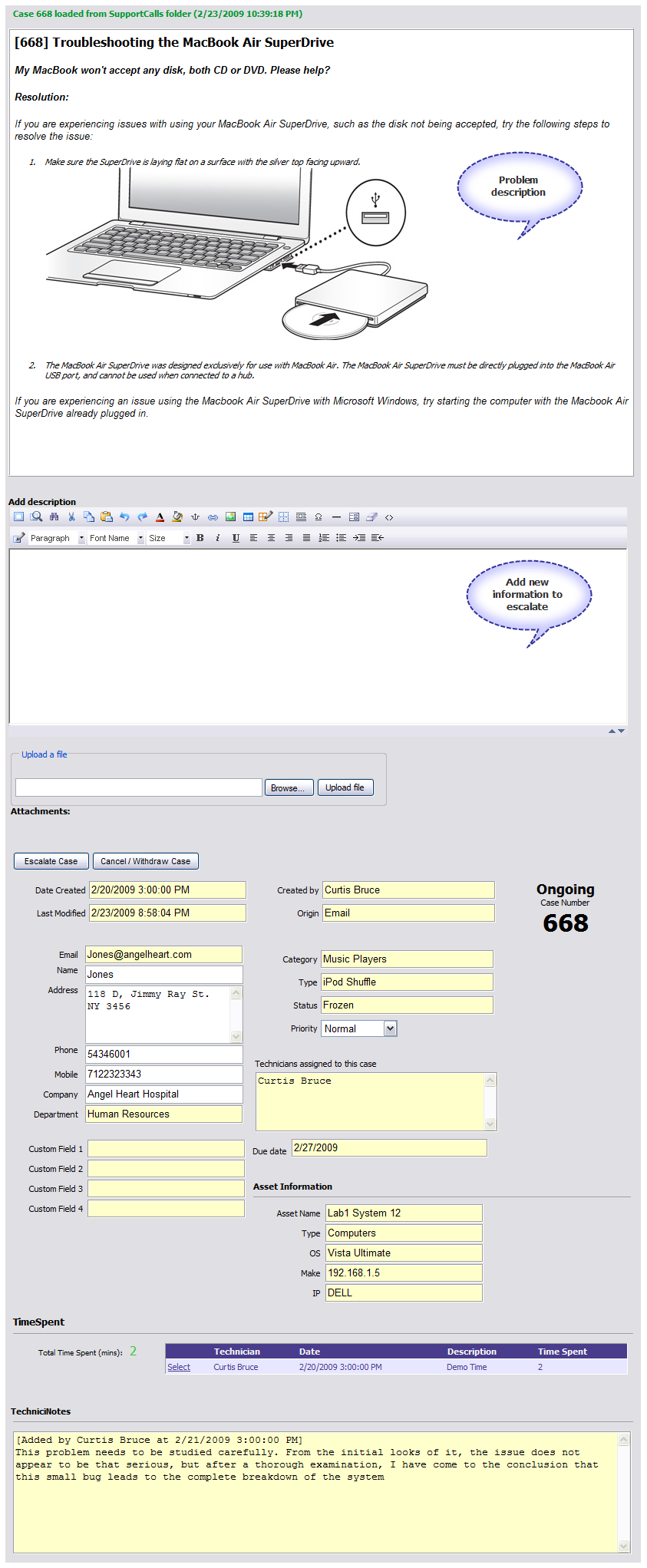Viewport: 647px width, 1568px height.
Task: Open the font Size dropdown
Action: (169, 538)
